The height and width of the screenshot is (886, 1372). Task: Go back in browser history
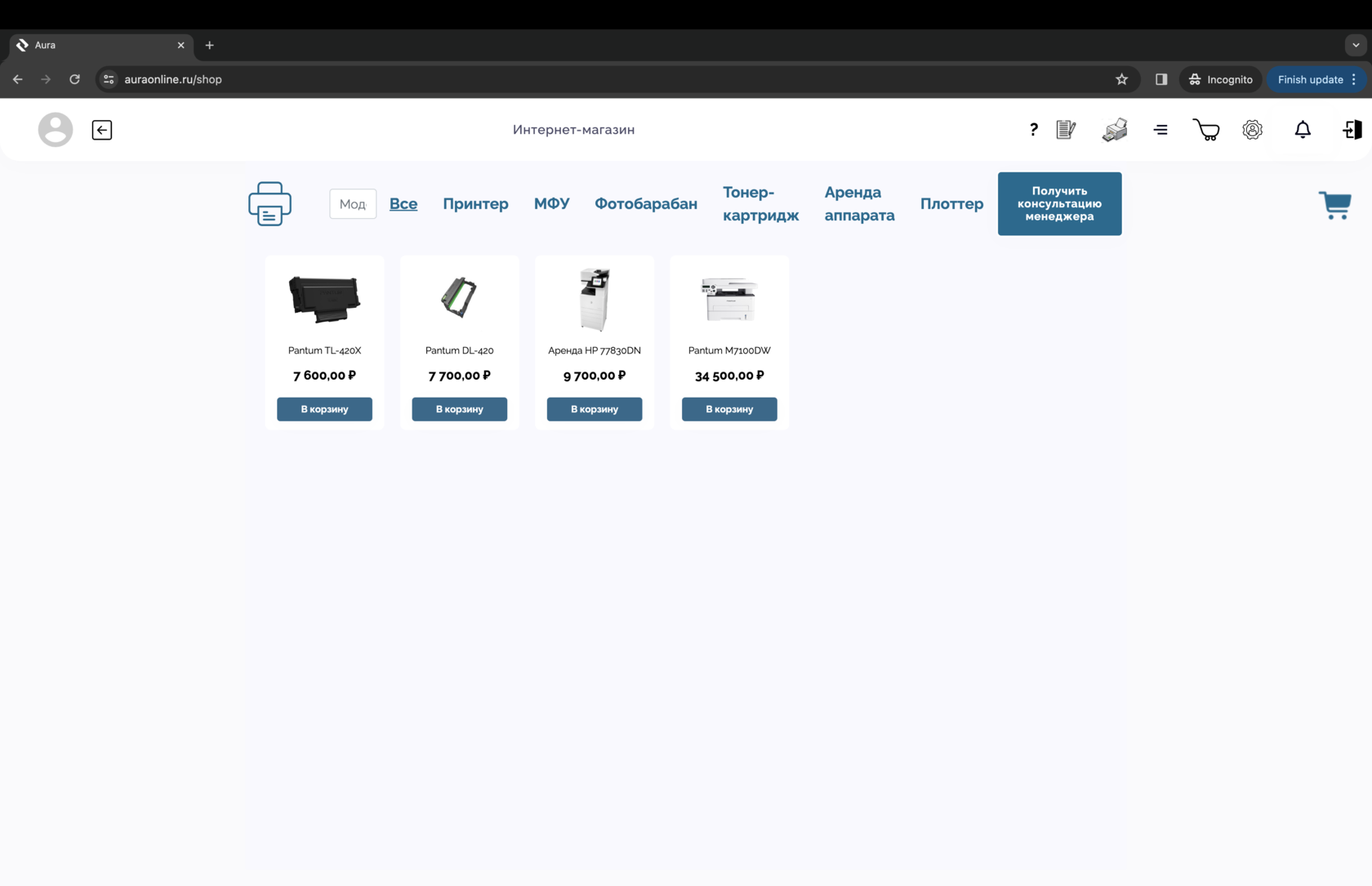pyautogui.click(x=18, y=79)
